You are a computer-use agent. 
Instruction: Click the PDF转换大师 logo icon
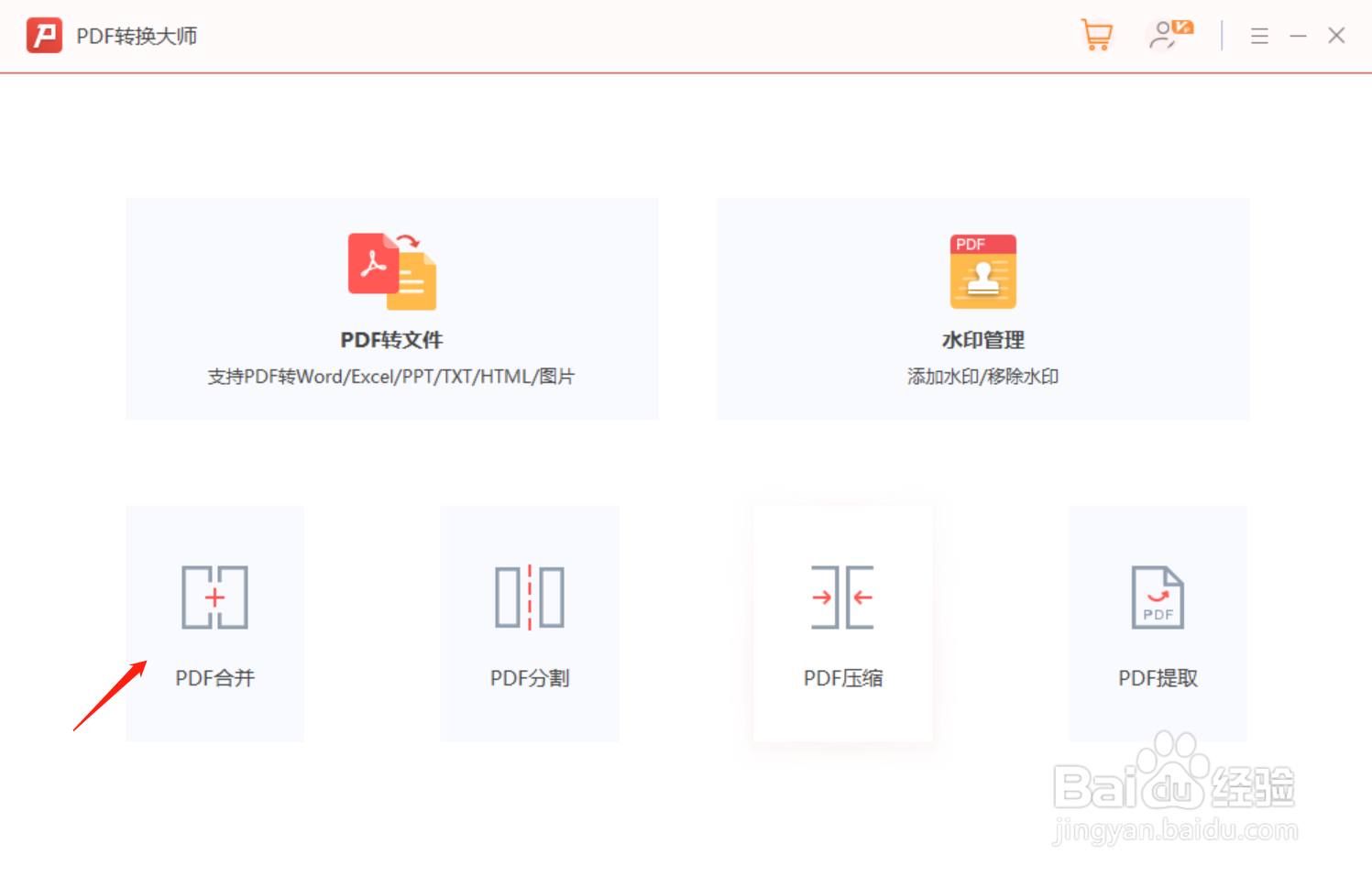pyautogui.click(x=43, y=36)
